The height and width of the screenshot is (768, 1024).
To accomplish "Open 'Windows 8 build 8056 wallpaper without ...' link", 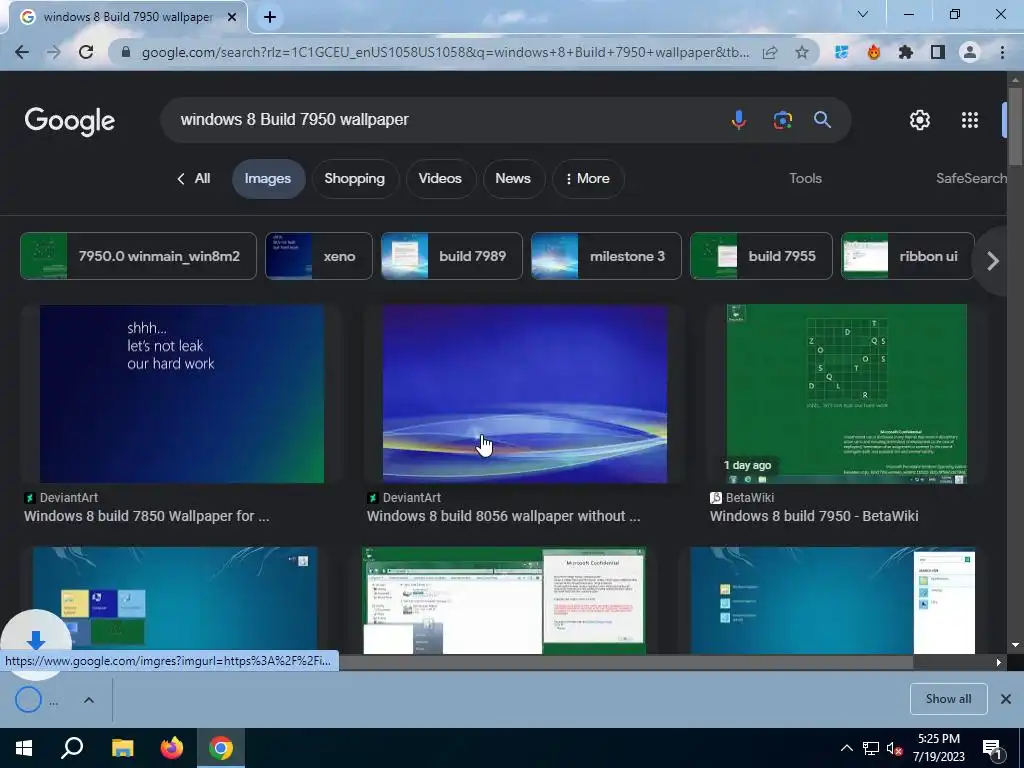I will [504, 516].
